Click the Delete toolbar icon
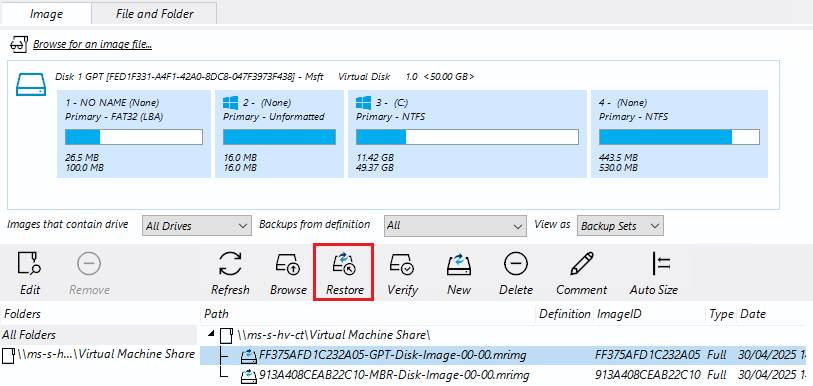 [516, 264]
